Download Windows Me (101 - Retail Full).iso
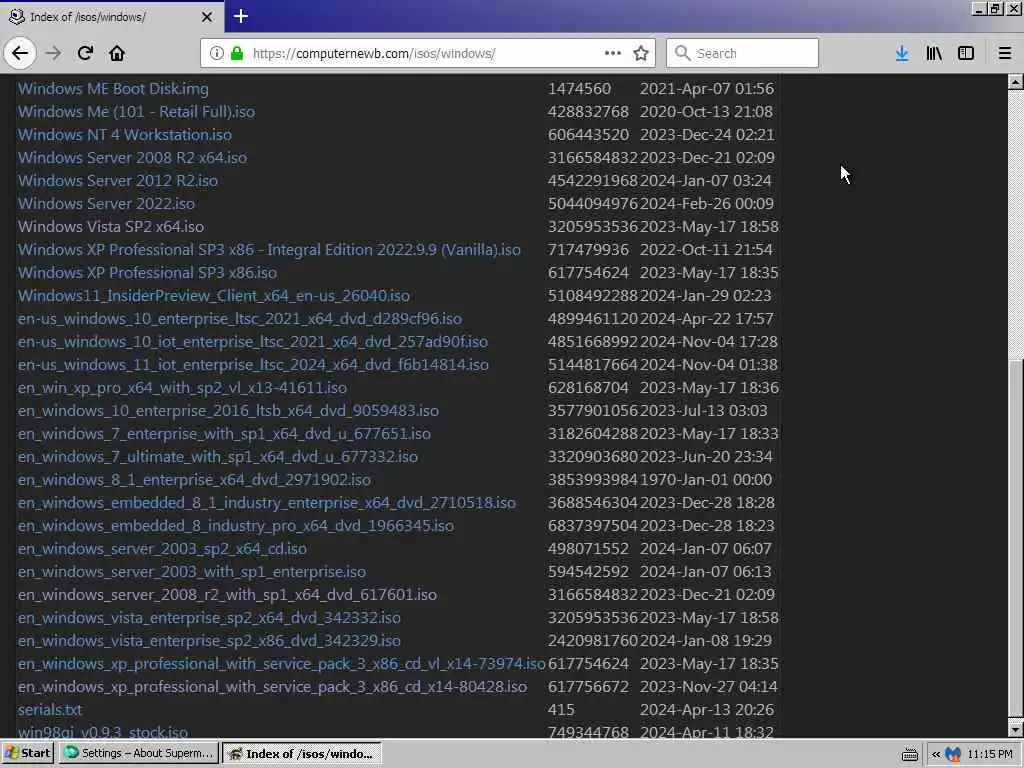 tap(136, 112)
